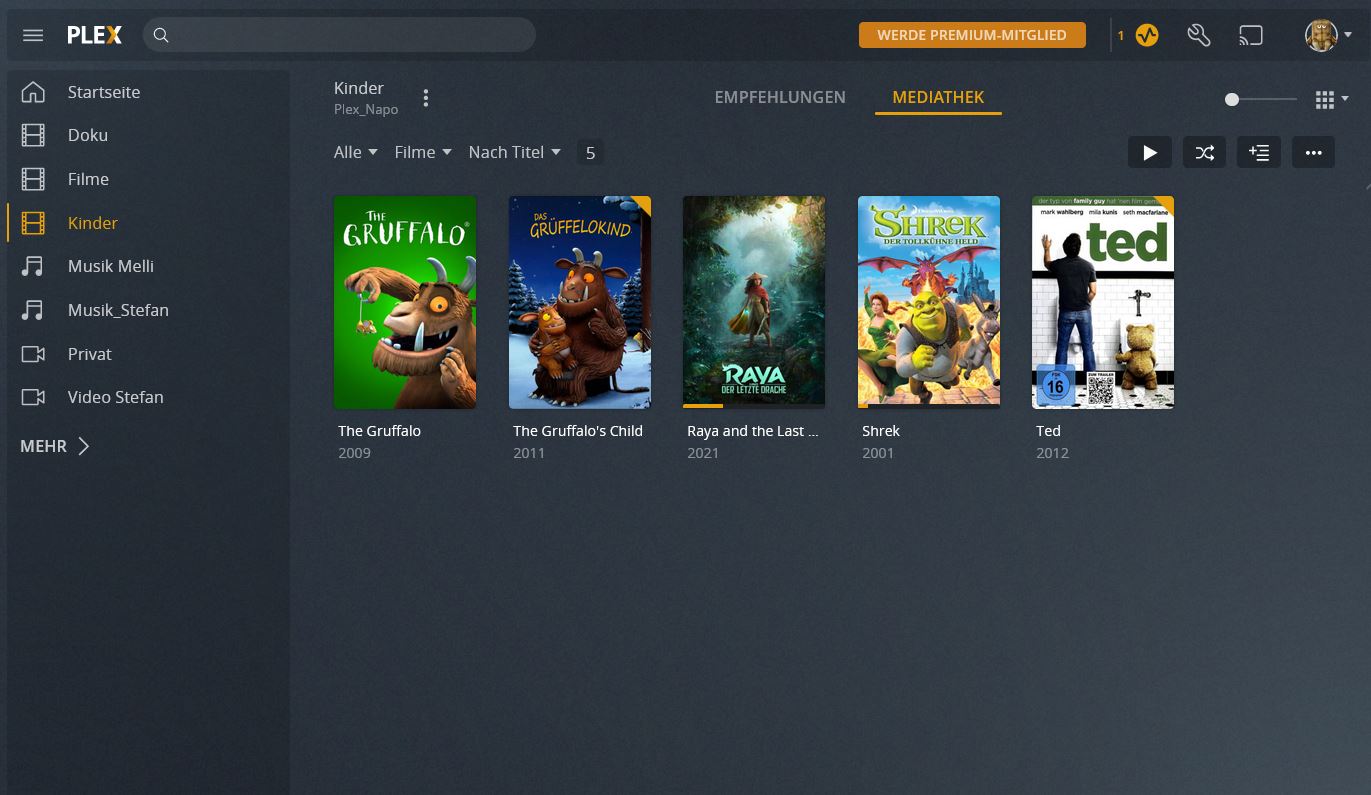Switch to the EMPFEHLUNGEN tab
This screenshot has width=1371, height=795.
(780, 97)
